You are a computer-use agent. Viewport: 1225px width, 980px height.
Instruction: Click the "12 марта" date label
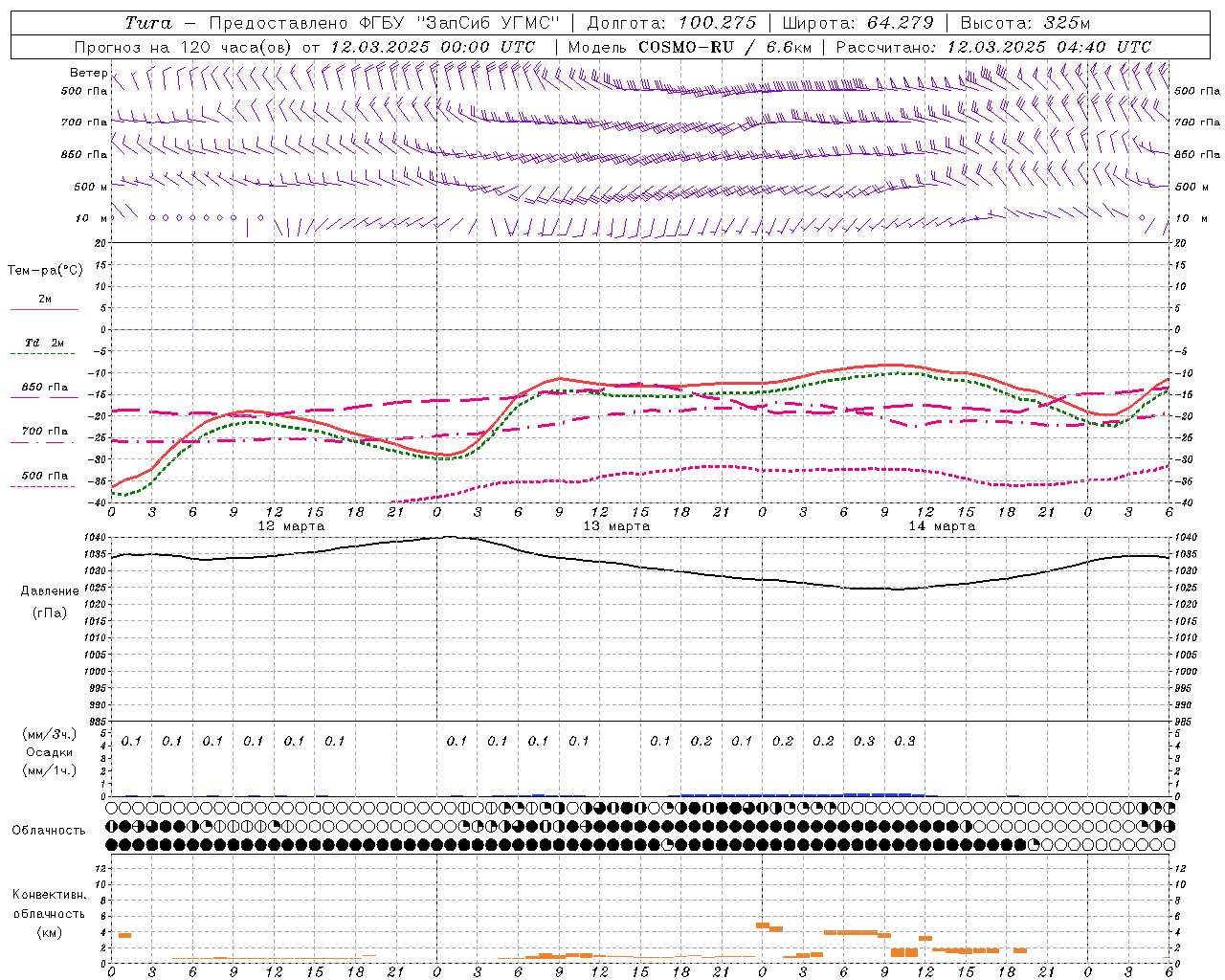[x=291, y=526]
